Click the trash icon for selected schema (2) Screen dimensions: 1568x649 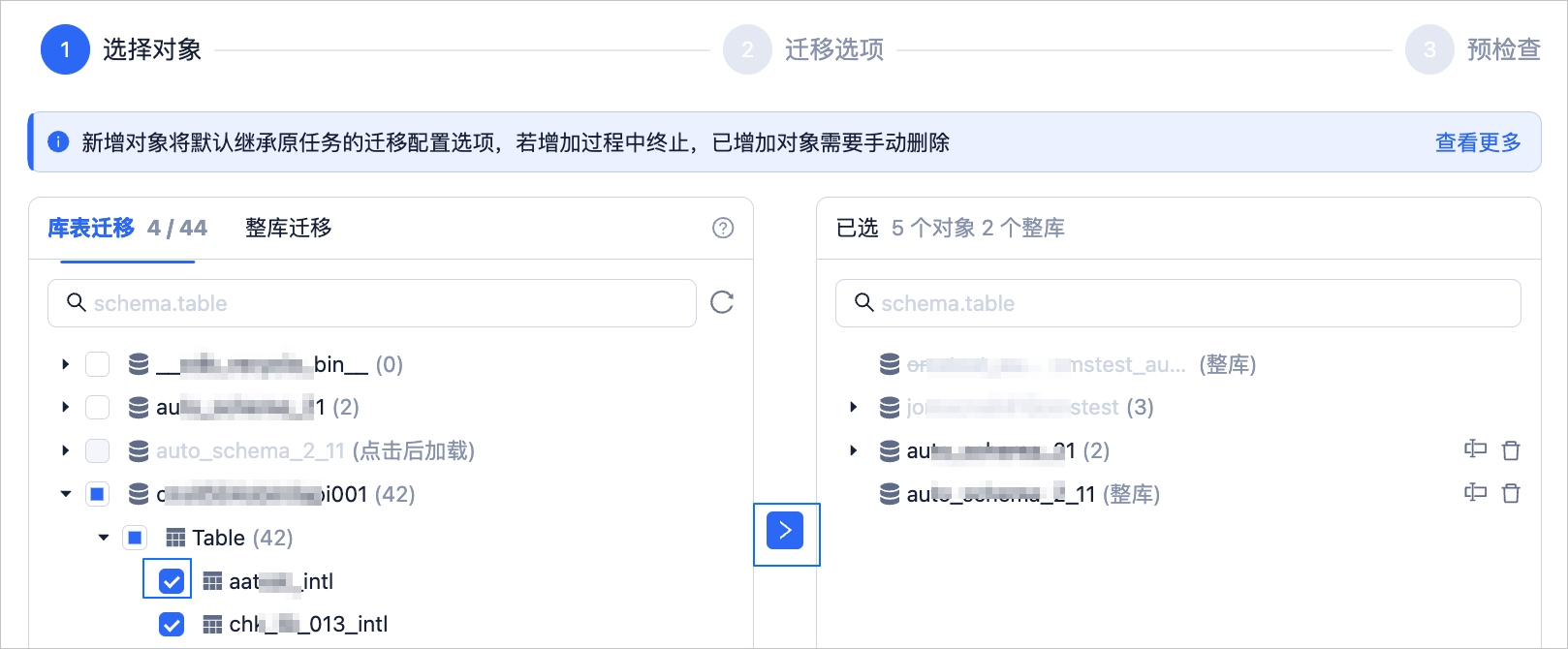[1511, 450]
